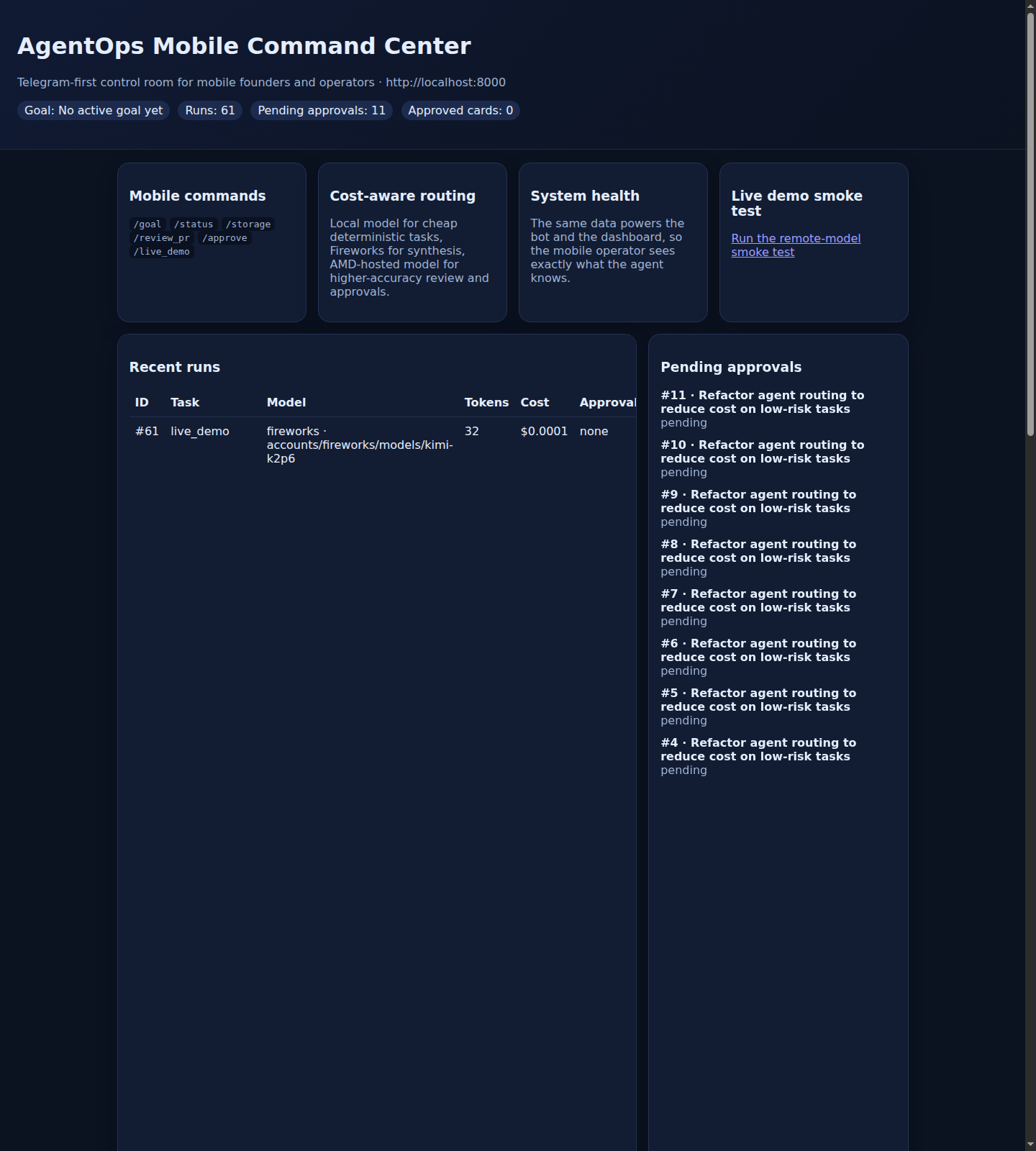Click the /goal command chip
Viewport: 1036px width, 1151px height.
(147, 224)
